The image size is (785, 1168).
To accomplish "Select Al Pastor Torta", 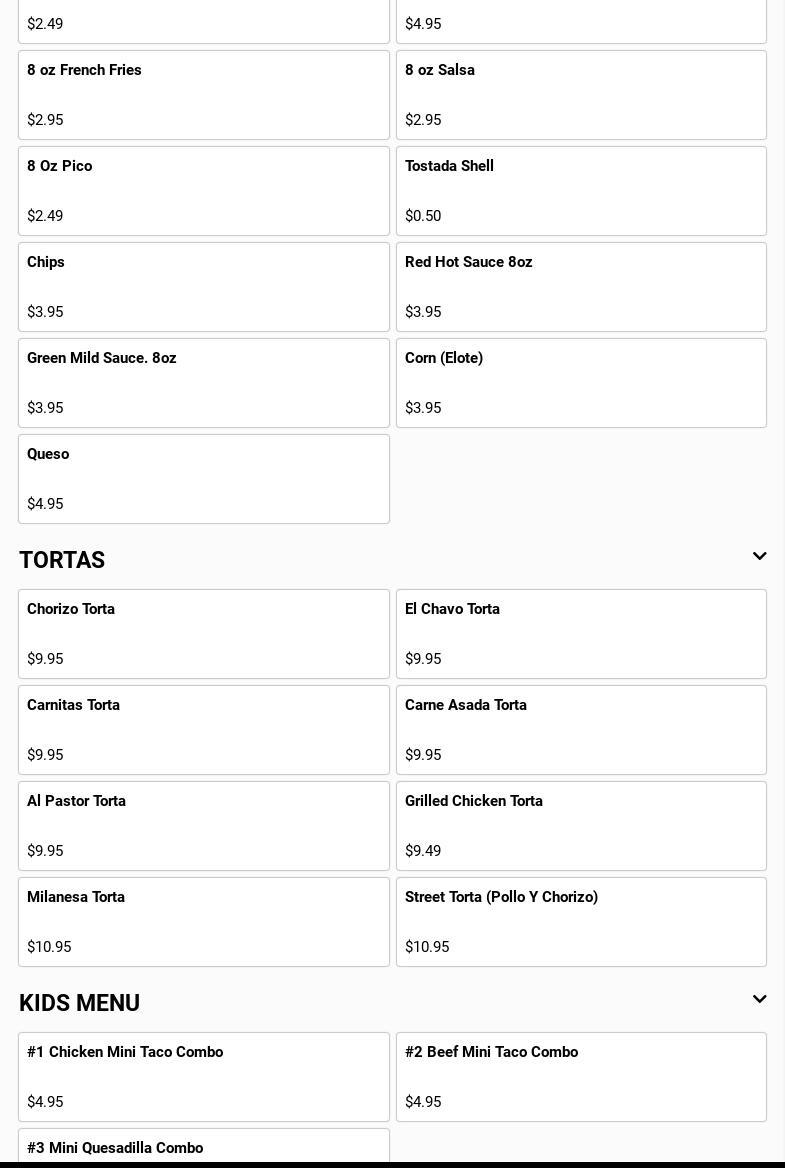I will coord(203,826).
